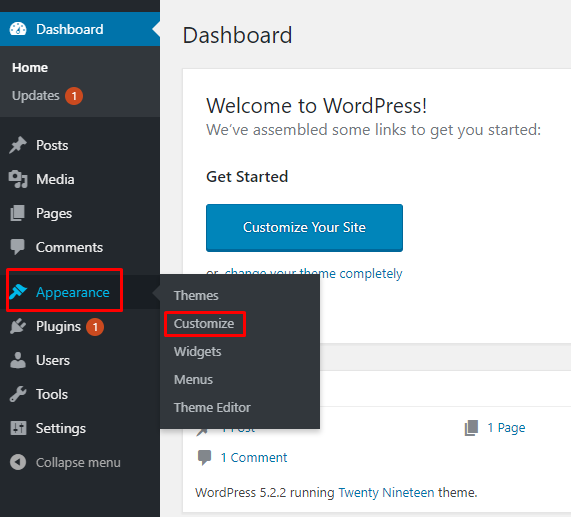The width and height of the screenshot is (571, 517).
Task: Select Menus from the Appearance flyout
Action: coord(193,379)
